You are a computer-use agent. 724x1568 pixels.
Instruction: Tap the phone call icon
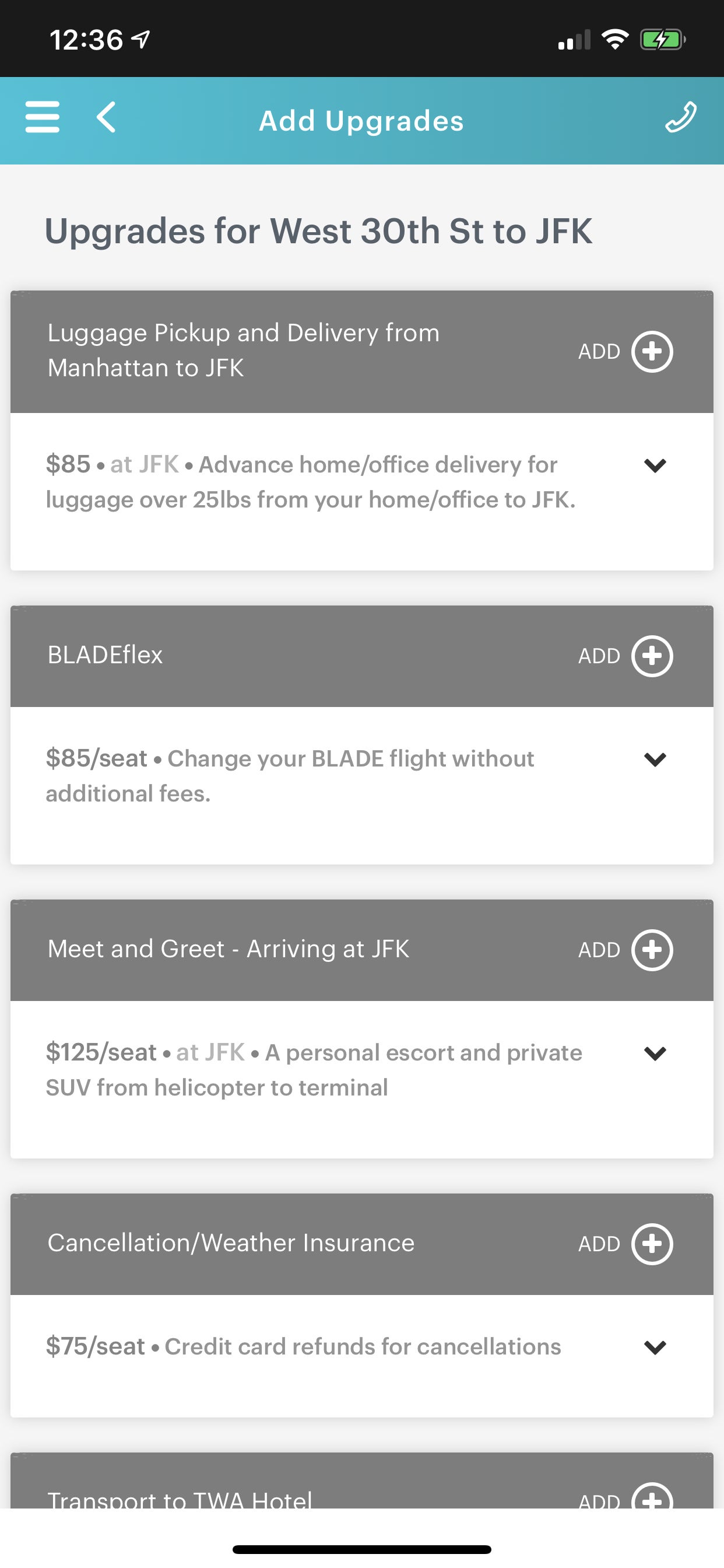click(x=681, y=117)
